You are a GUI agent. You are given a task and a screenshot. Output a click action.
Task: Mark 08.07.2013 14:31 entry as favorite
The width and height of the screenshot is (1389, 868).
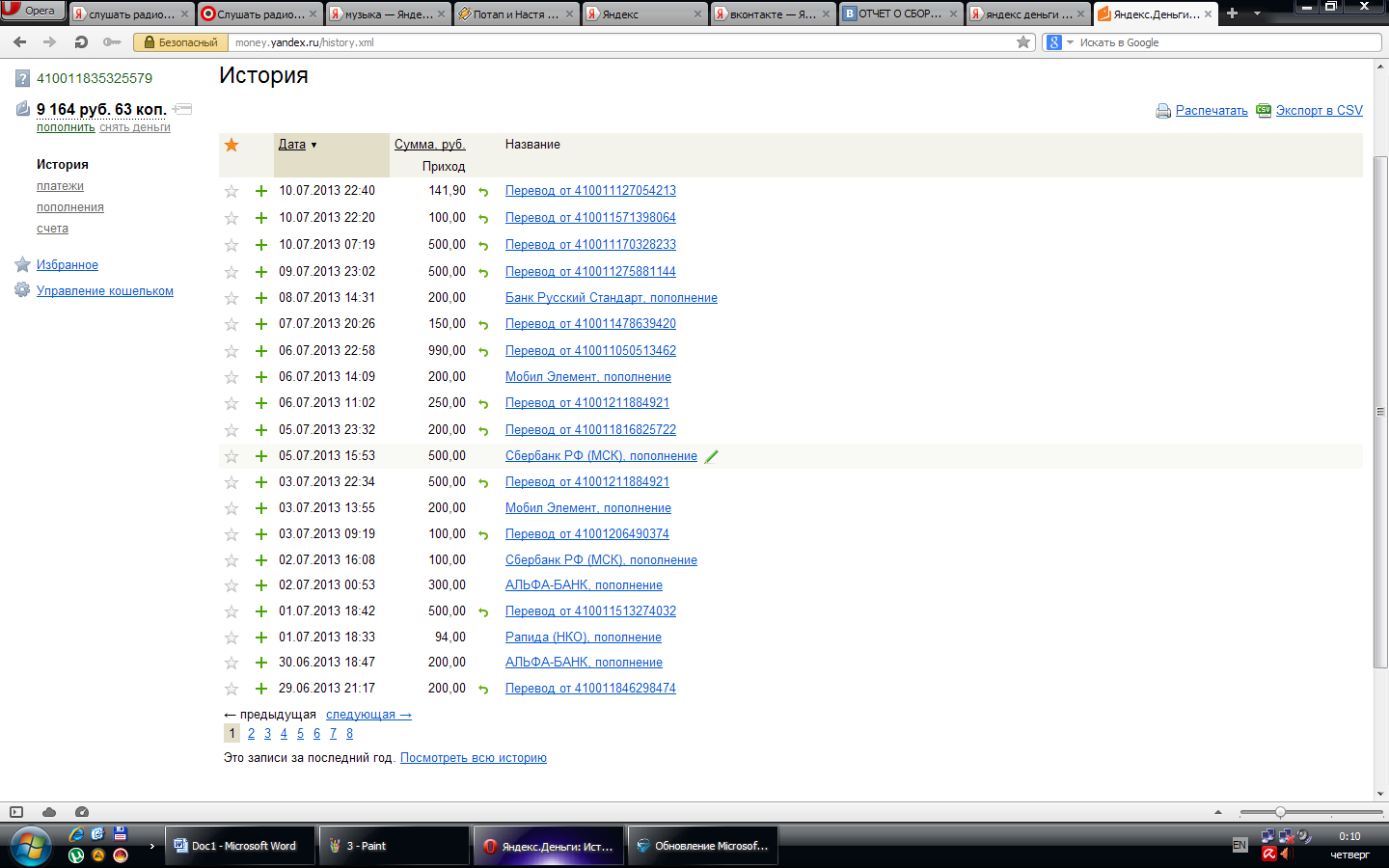click(x=231, y=298)
